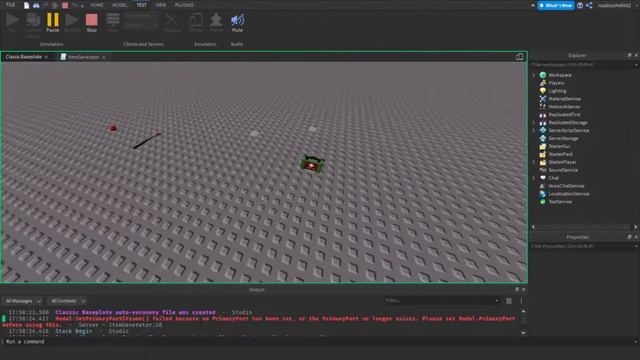Expand the Workspace tree node
The height and width of the screenshot is (360, 640).
click(x=533, y=75)
